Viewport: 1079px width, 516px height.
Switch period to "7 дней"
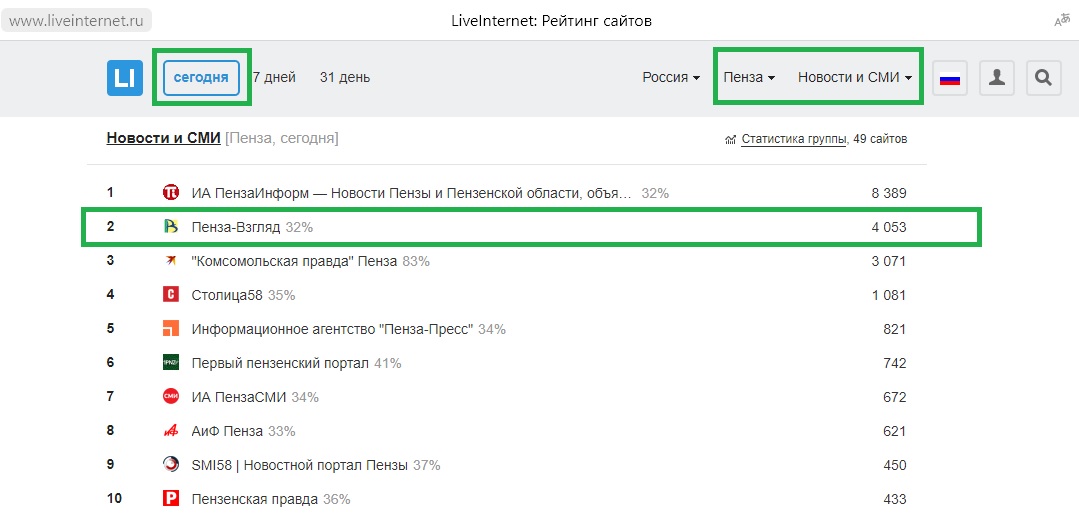(x=275, y=77)
